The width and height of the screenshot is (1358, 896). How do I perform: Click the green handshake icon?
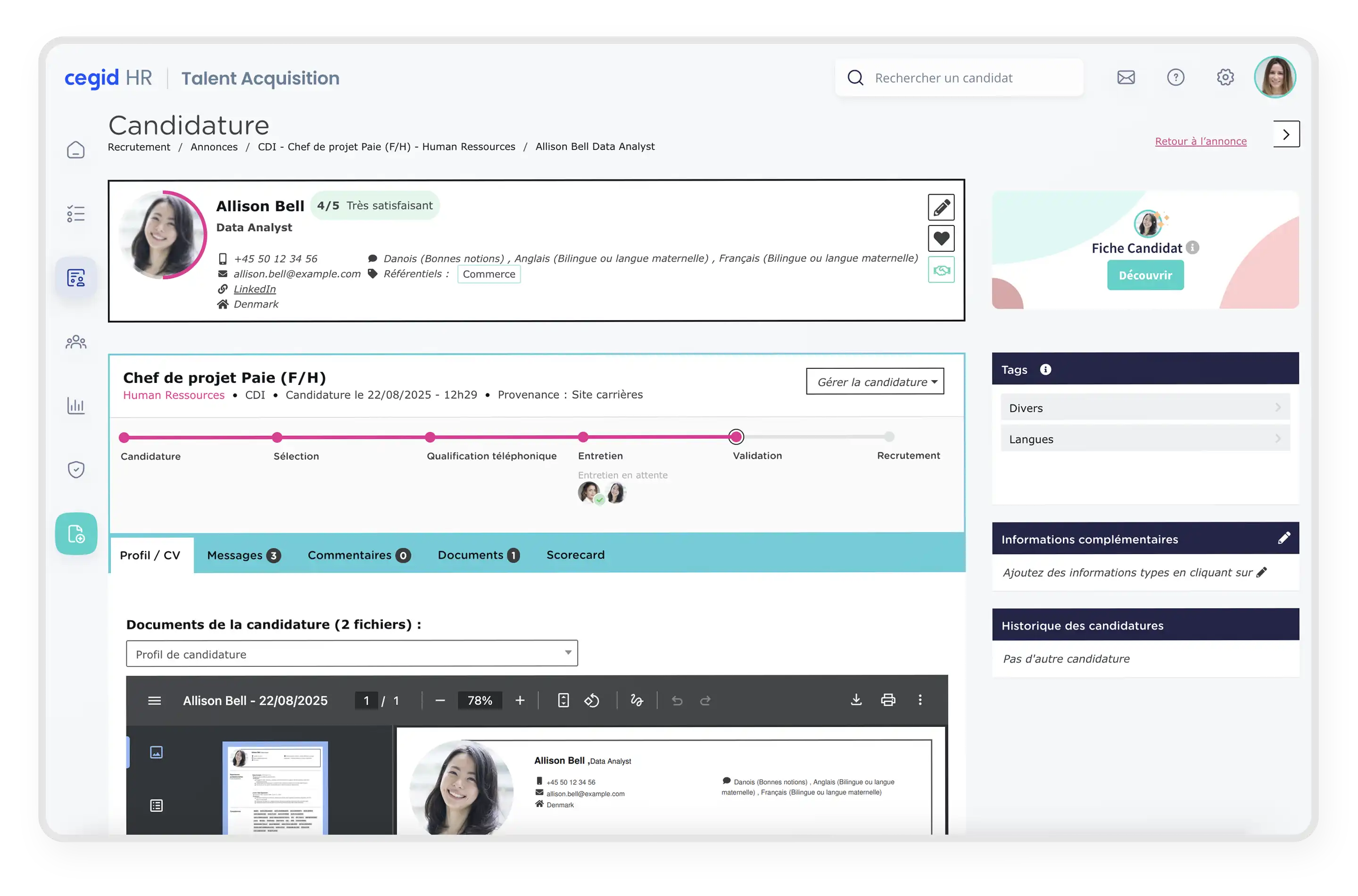tap(941, 270)
